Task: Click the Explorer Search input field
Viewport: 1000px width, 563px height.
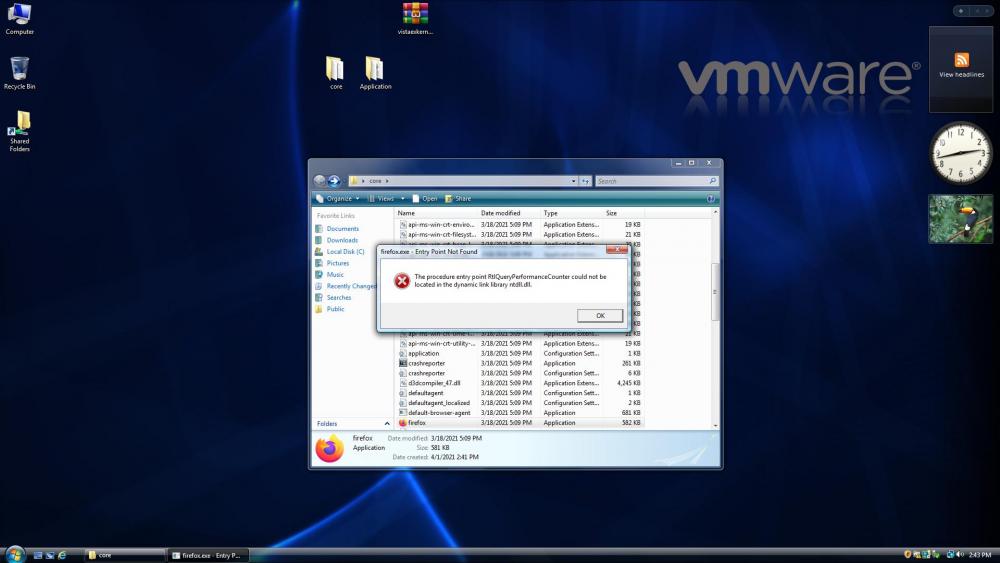Action: point(650,181)
